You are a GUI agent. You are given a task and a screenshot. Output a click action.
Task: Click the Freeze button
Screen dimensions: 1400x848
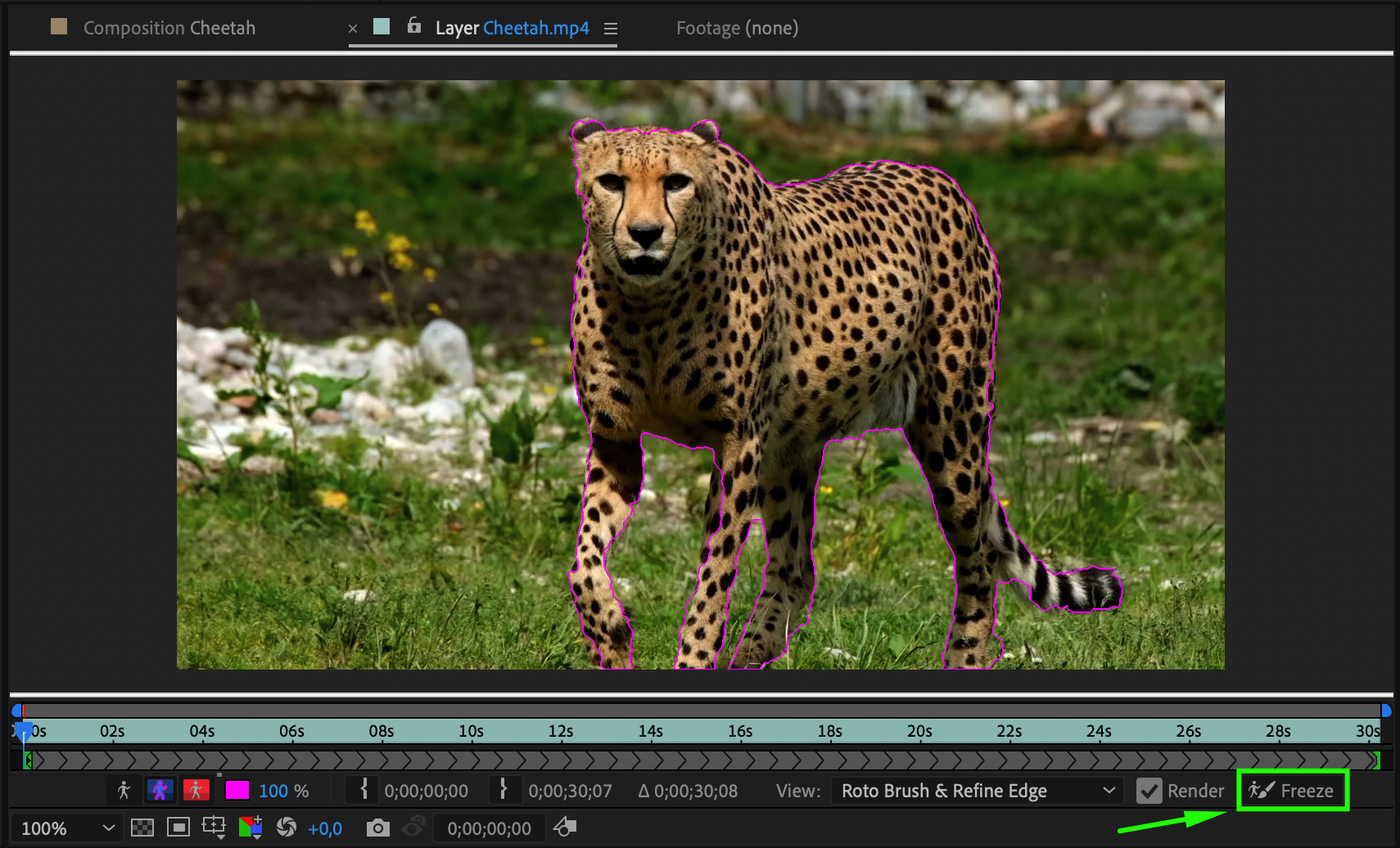coord(1292,791)
